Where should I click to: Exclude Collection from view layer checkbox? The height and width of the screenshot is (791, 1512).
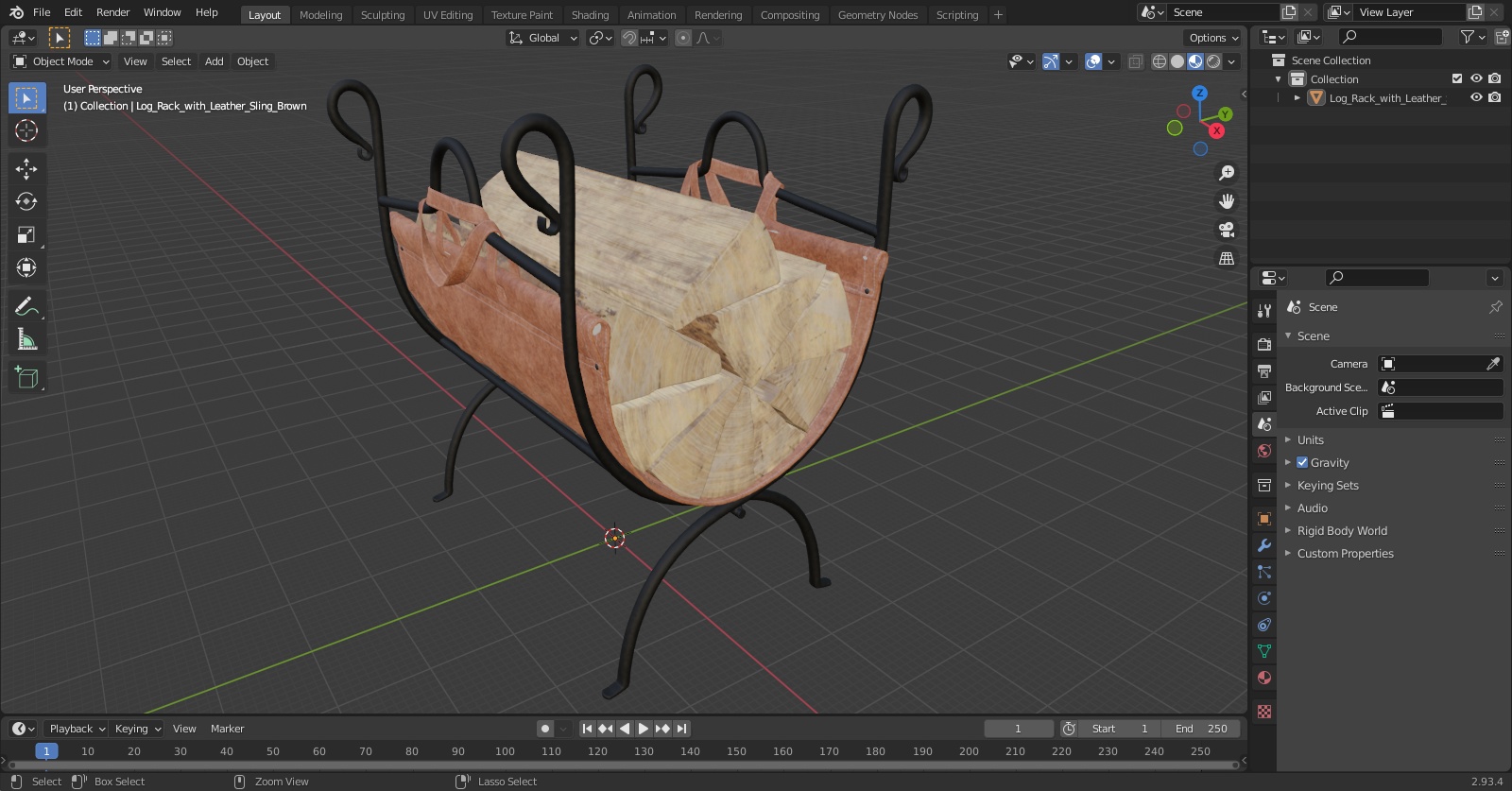[x=1457, y=79]
